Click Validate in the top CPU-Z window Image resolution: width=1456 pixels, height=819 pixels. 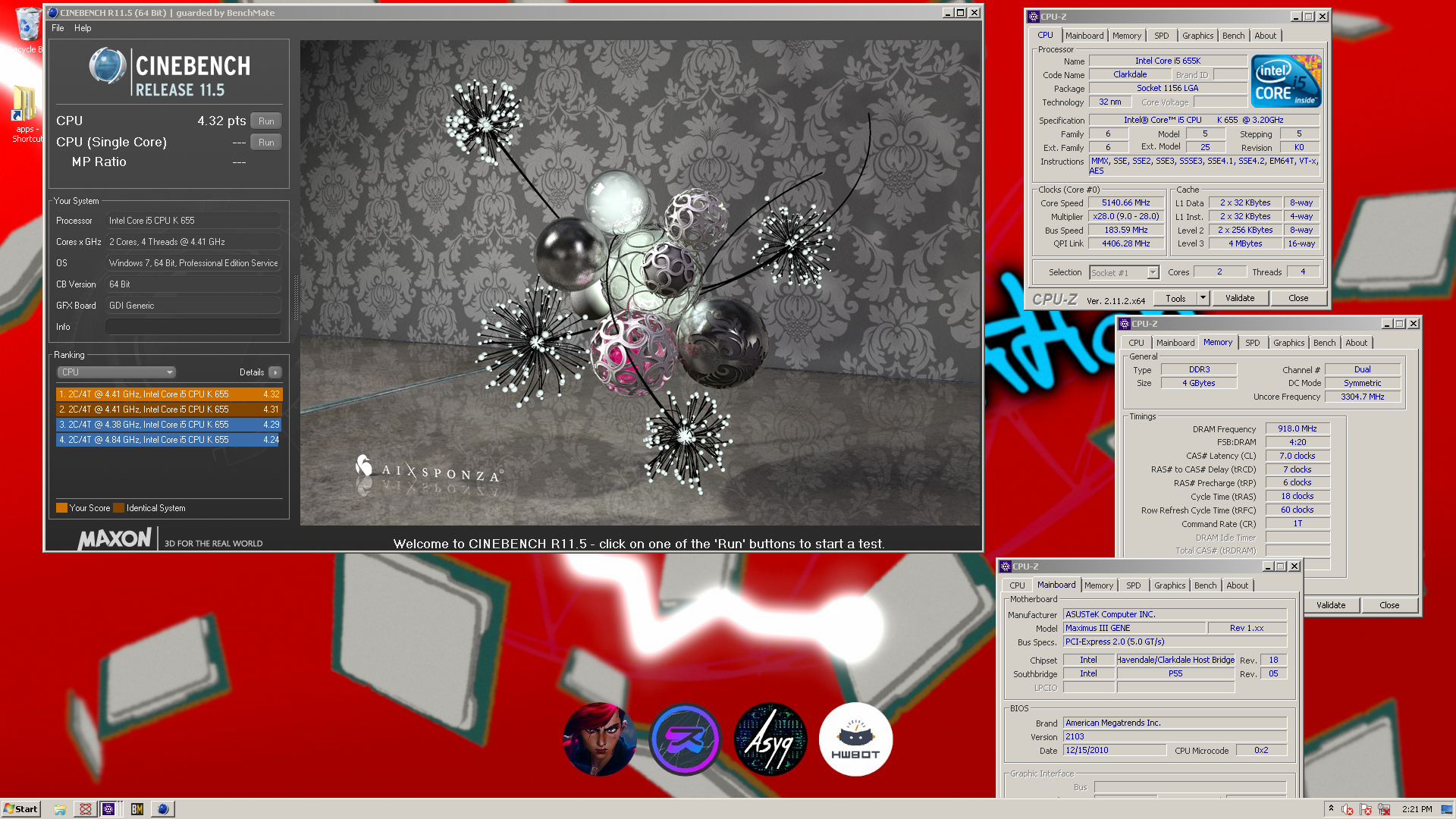point(1240,299)
